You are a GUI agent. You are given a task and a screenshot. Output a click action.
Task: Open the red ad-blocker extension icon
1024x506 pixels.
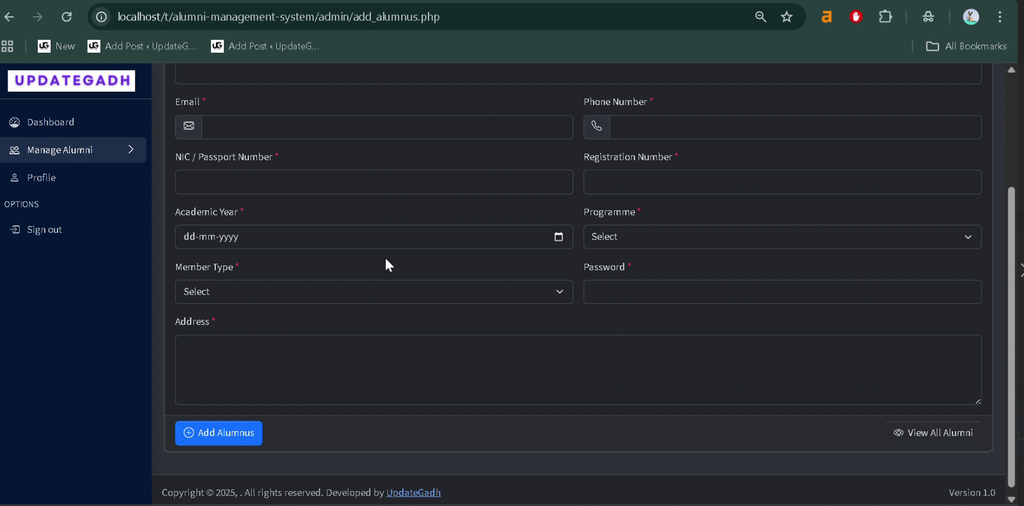pos(856,17)
